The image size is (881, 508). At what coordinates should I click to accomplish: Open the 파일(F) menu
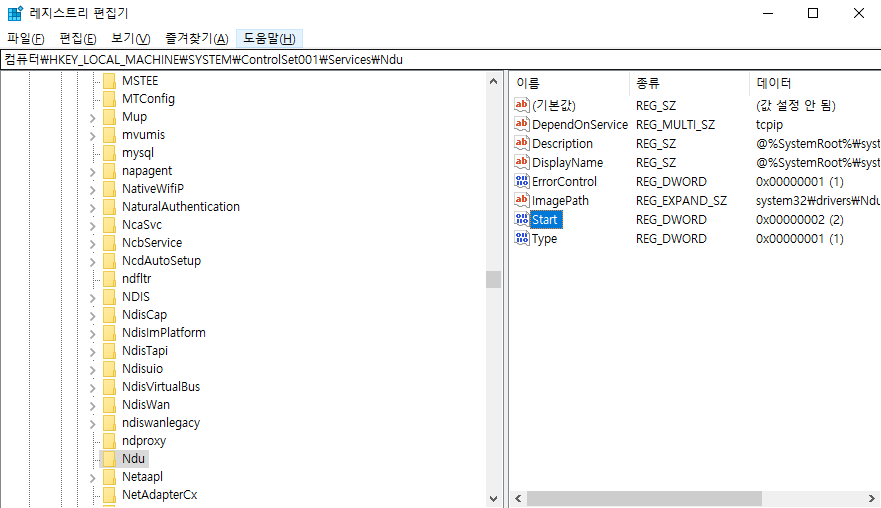point(26,38)
